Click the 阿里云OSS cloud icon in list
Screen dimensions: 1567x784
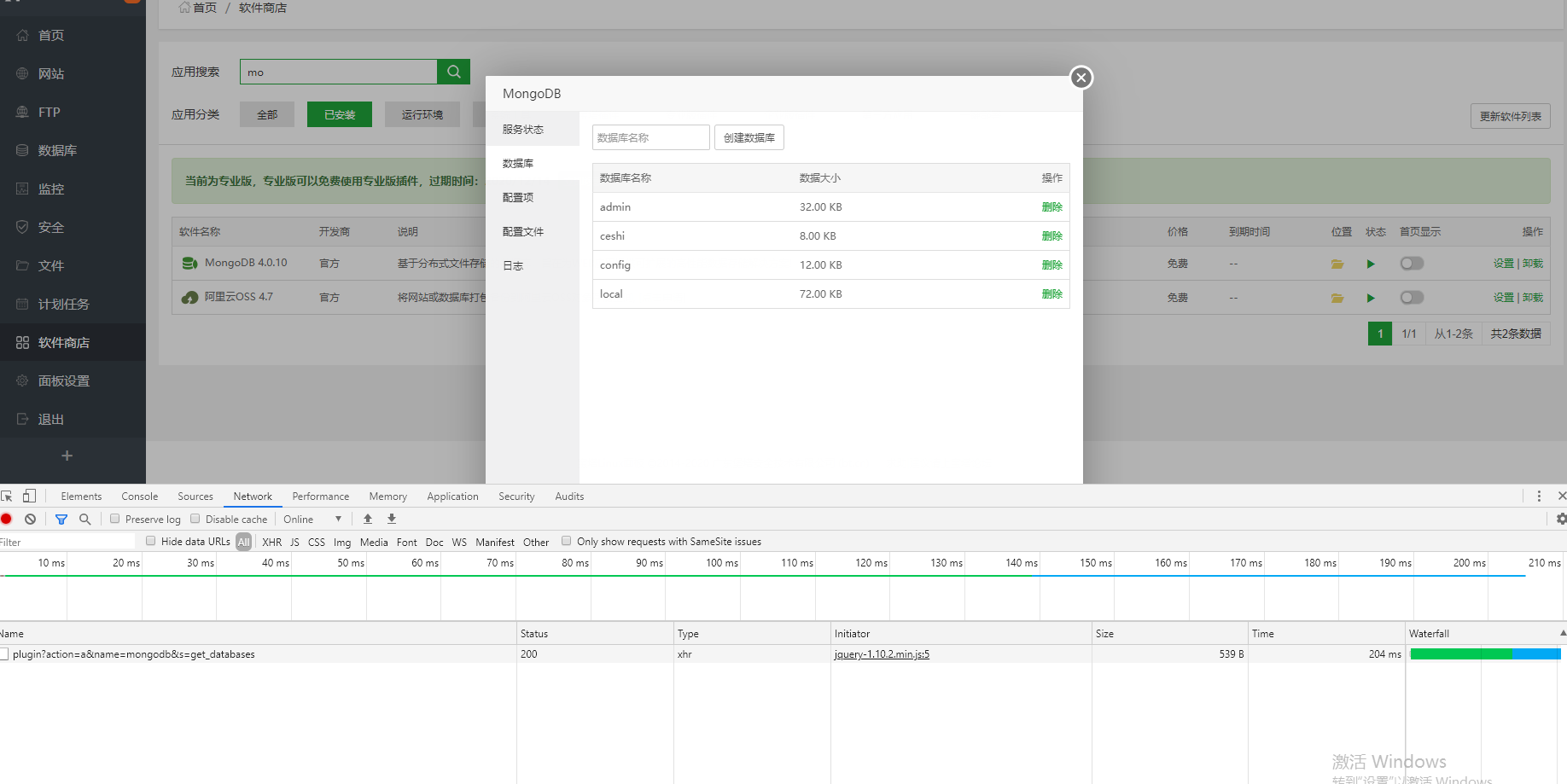pos(189,297)
